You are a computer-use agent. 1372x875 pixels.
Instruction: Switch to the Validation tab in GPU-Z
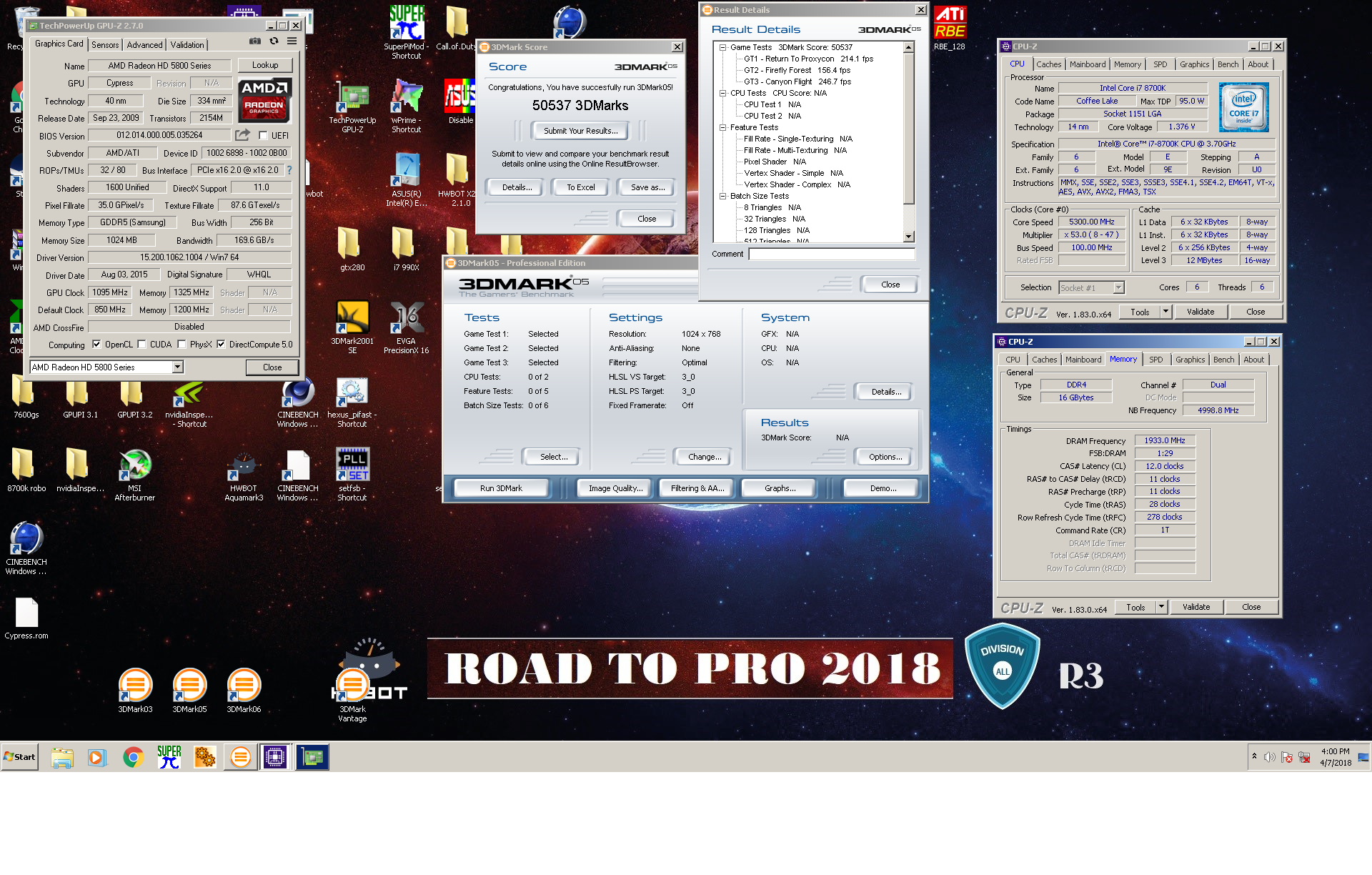pyautogui.click(x=187, y=44)
